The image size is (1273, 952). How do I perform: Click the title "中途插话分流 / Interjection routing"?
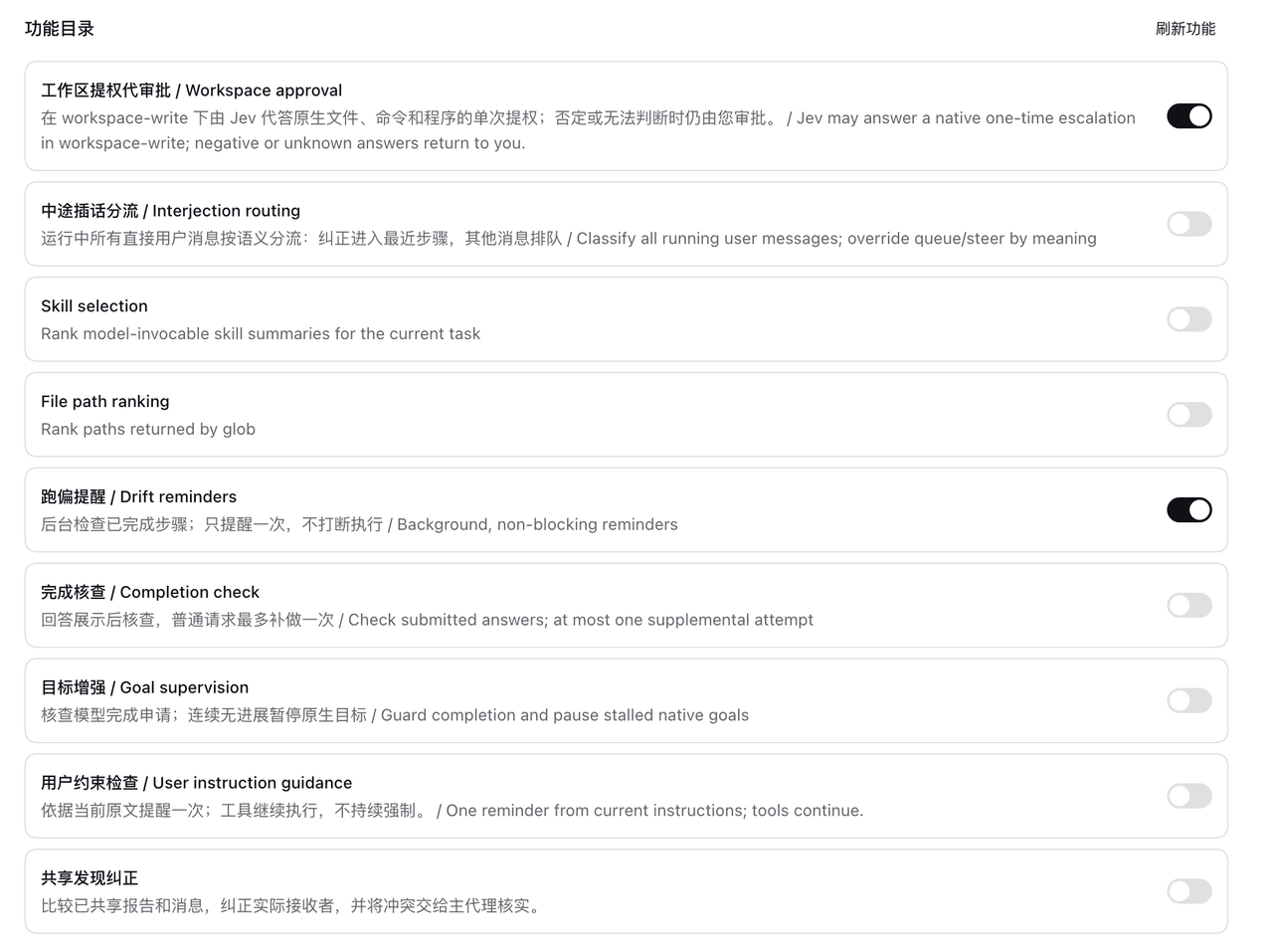pyautogui.click(x=170, y=211)
